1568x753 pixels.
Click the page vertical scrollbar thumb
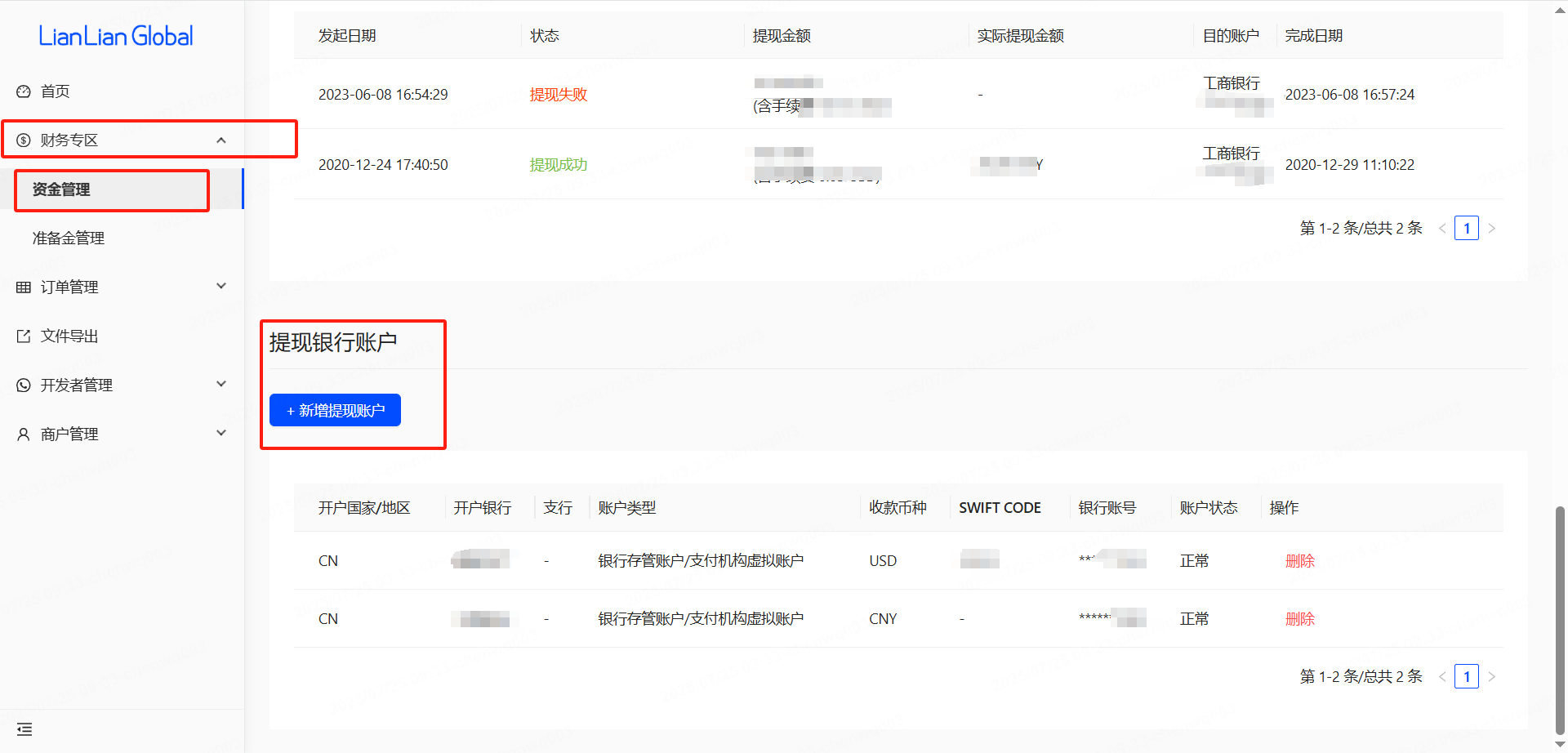(x=1560, y=621)
